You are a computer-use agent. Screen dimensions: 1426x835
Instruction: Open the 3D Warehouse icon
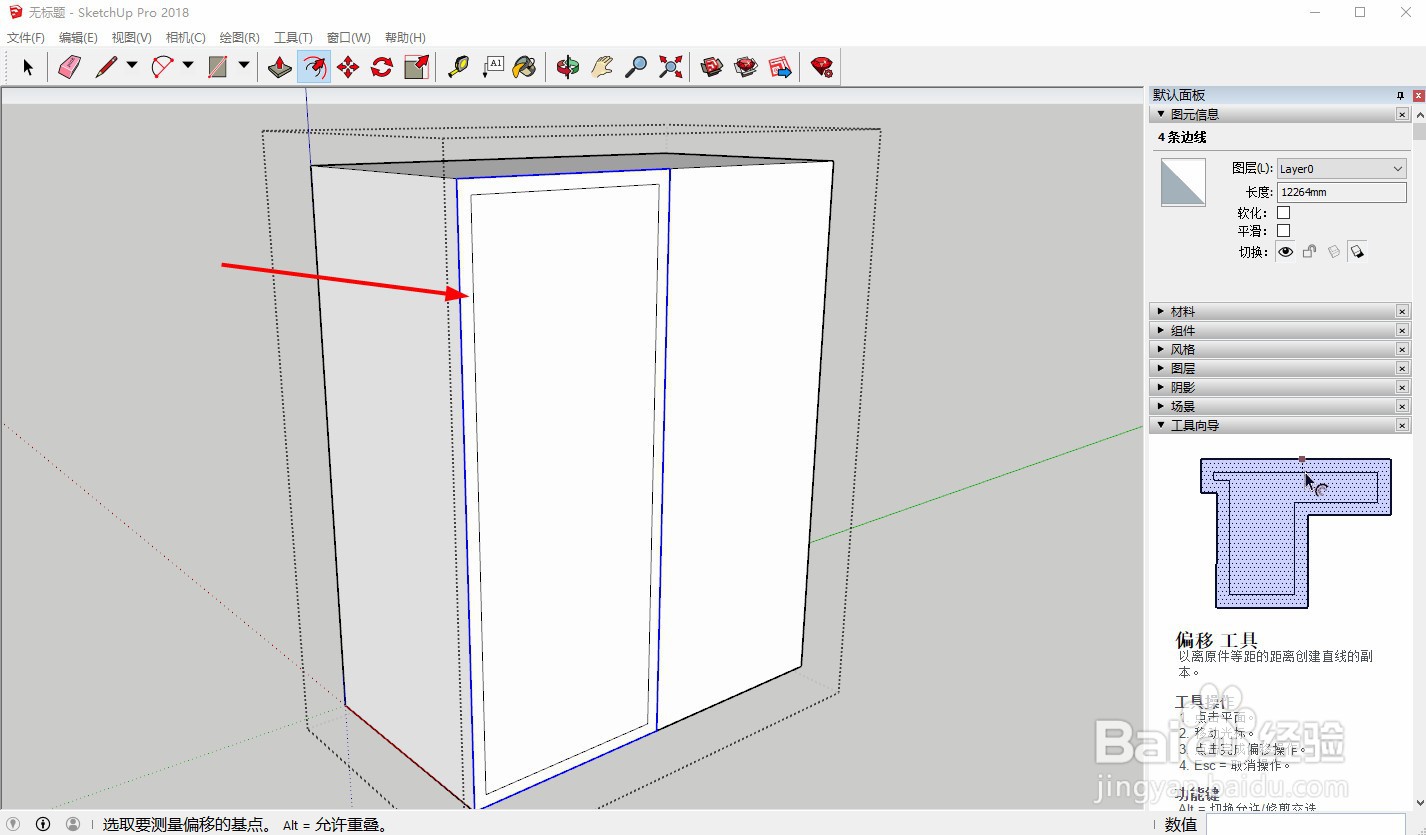[x=712, y=67]
